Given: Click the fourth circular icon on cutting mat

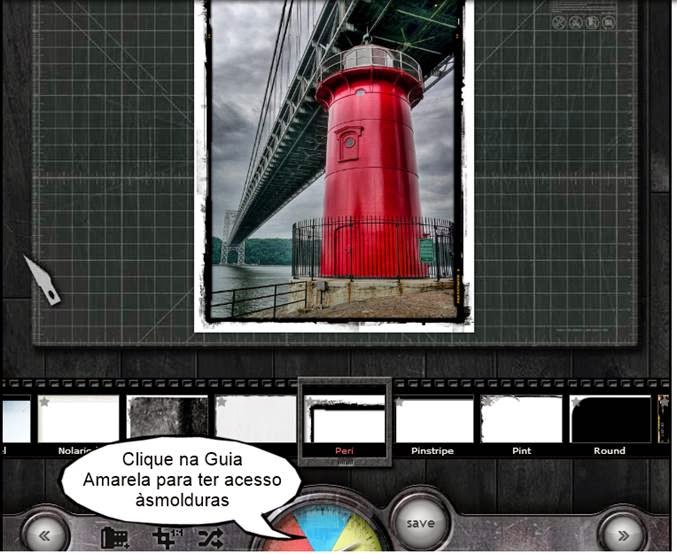Looking at the screenshot, I should click(609, 22).
